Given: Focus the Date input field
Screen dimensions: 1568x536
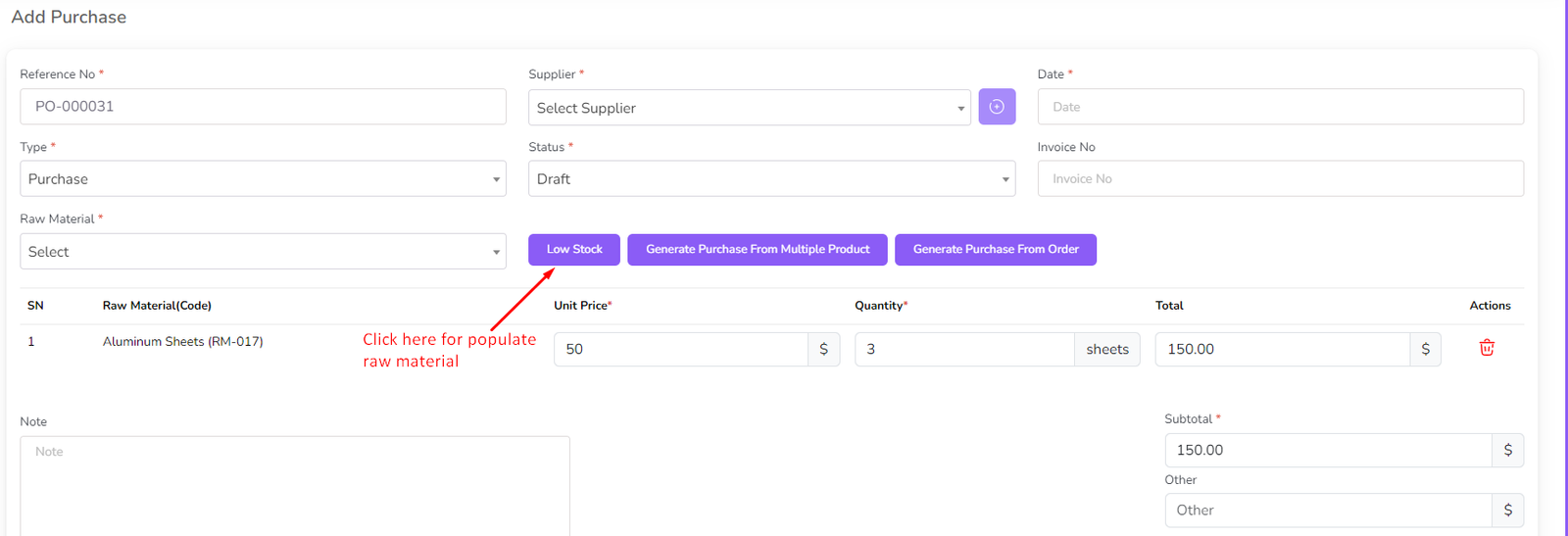Looking at the screenshot, I should [x=1279, y=107].
